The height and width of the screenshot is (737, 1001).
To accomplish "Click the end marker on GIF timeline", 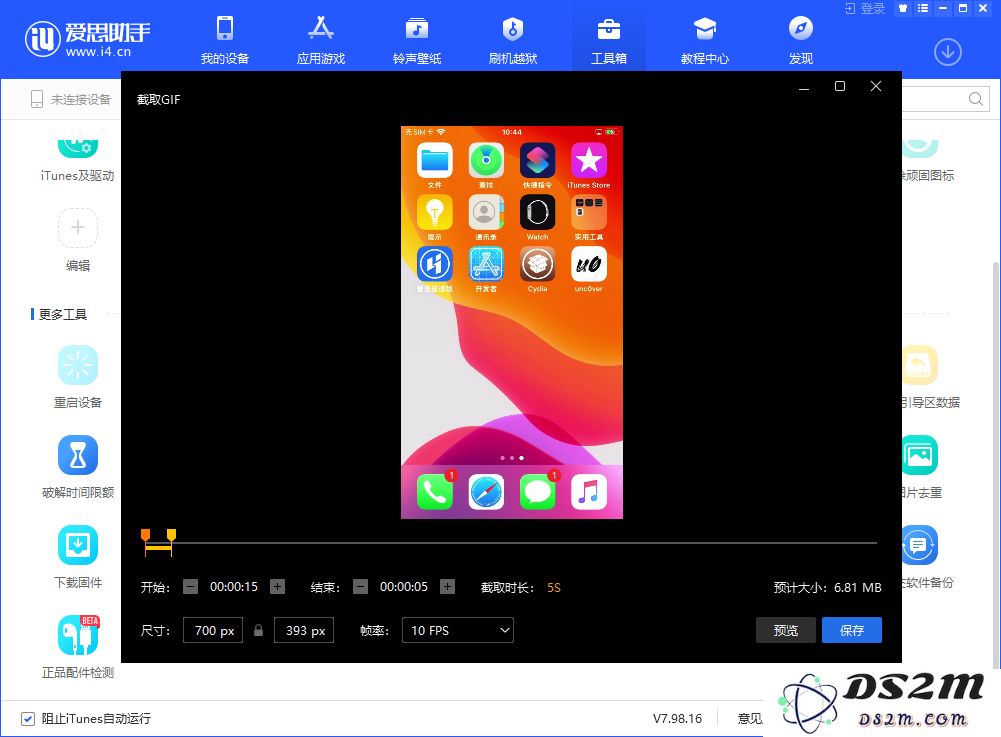I will [x=171, y=535].
